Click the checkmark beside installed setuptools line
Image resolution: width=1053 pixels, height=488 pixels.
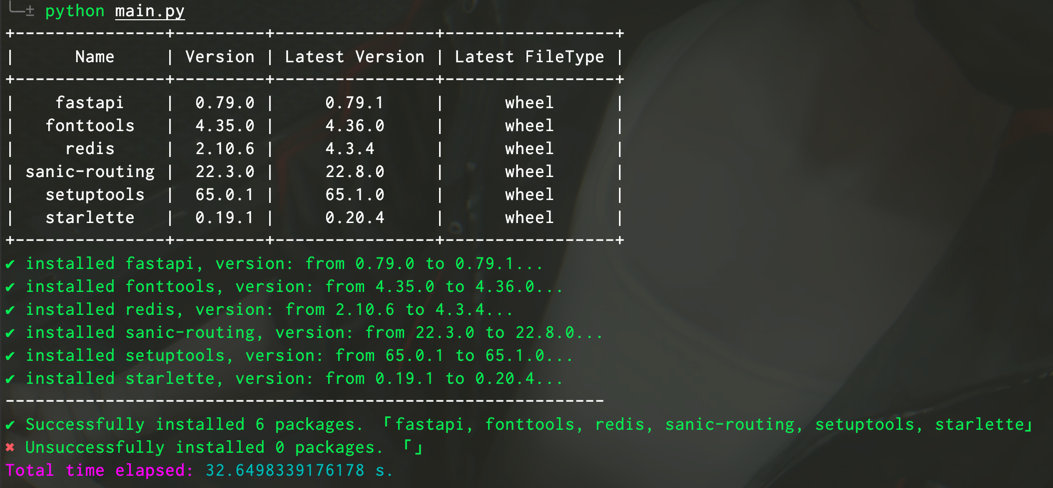[x=10, y=356]
